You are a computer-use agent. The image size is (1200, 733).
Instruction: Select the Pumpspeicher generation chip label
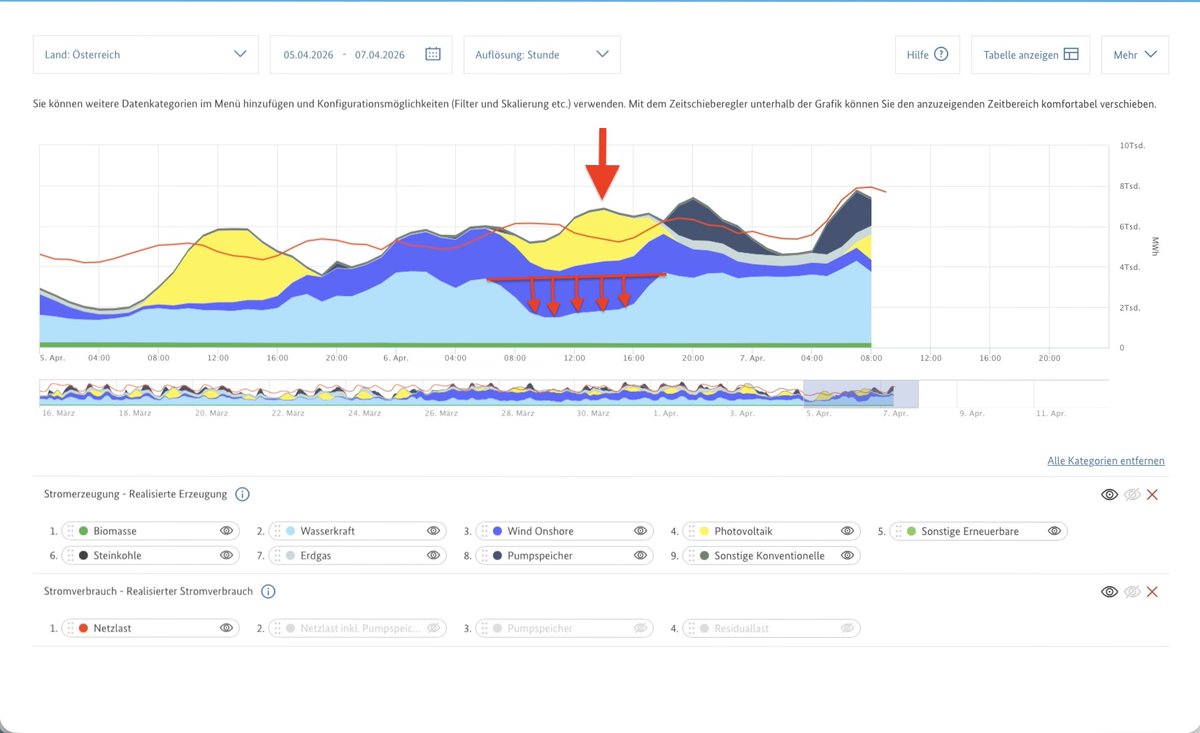(540, 556)
